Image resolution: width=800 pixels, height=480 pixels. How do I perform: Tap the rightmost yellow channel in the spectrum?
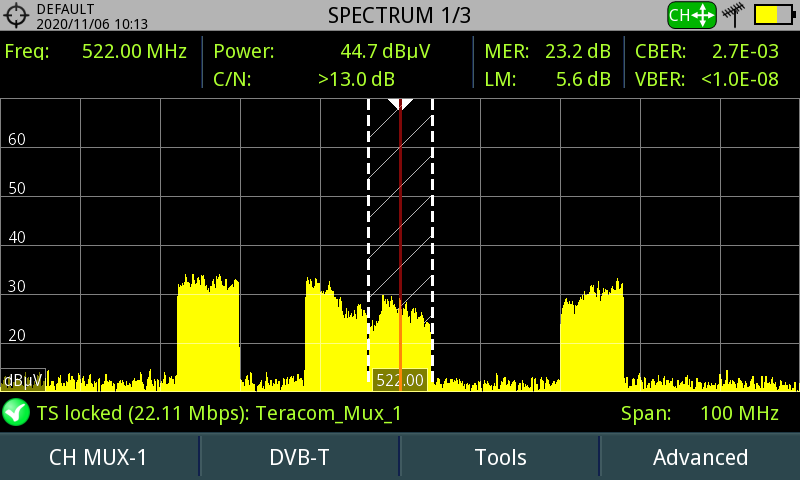coord(592,337)
